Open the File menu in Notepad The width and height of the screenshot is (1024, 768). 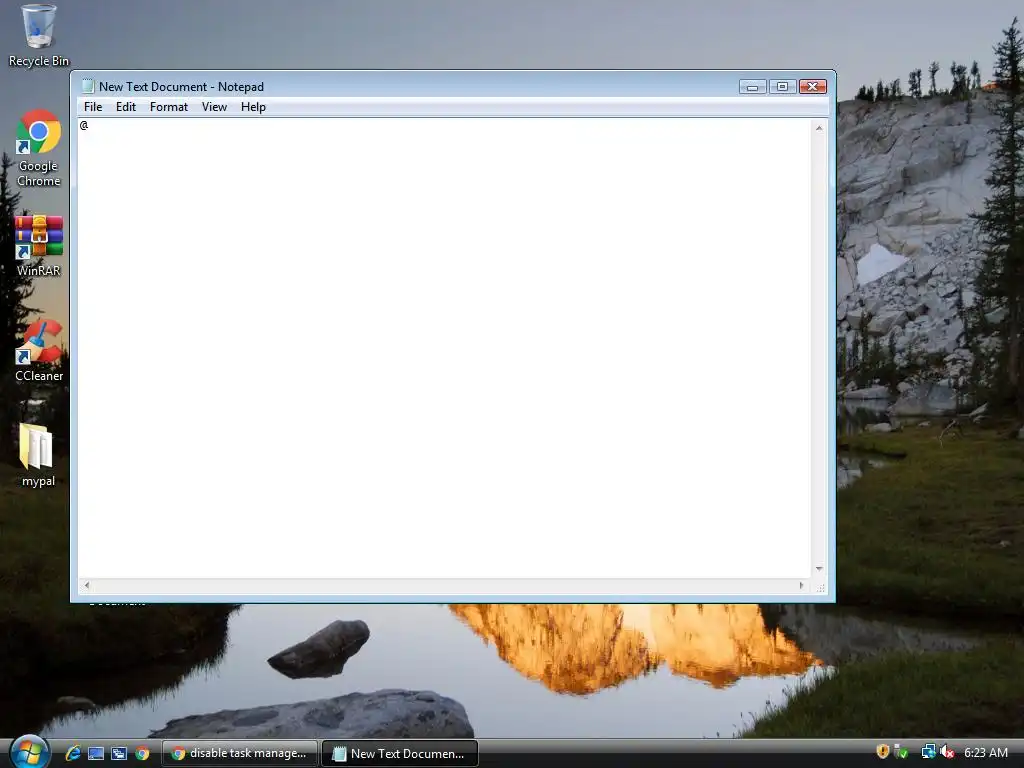[93, 107]
